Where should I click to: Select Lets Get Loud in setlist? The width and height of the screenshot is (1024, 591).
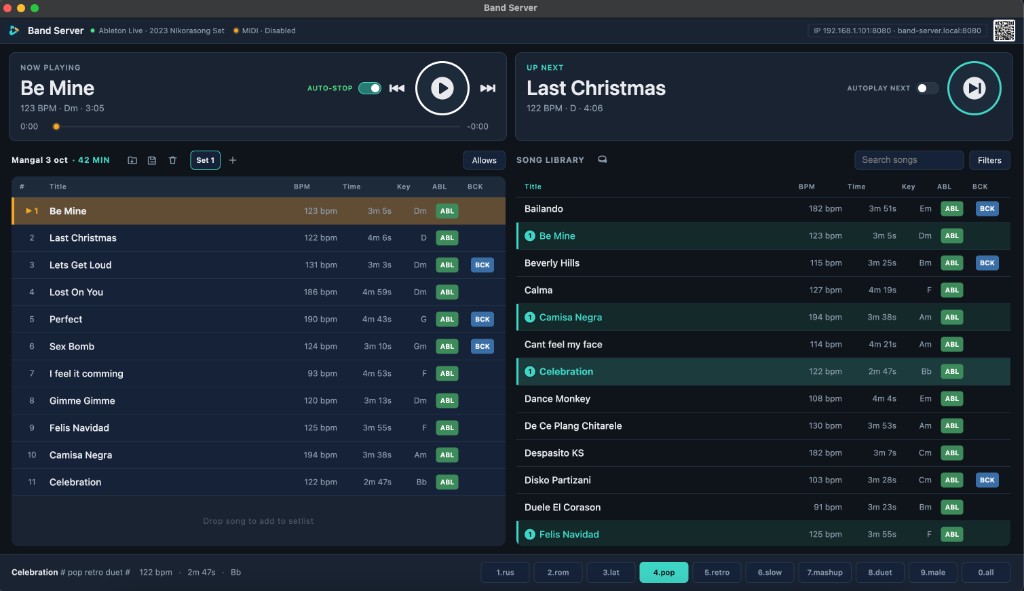(259, 265)
